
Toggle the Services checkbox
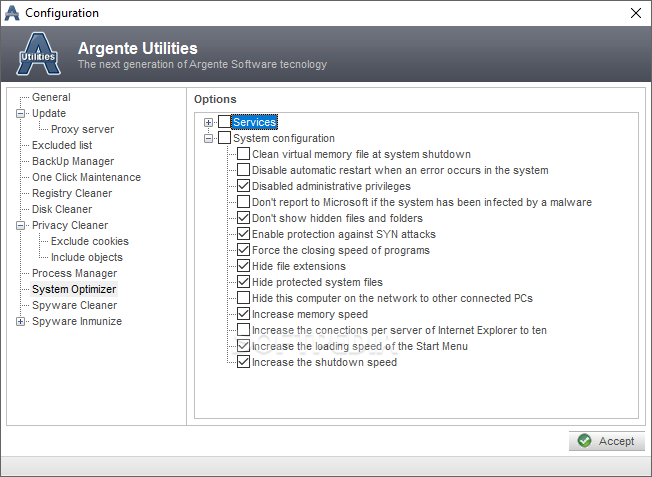224,122
